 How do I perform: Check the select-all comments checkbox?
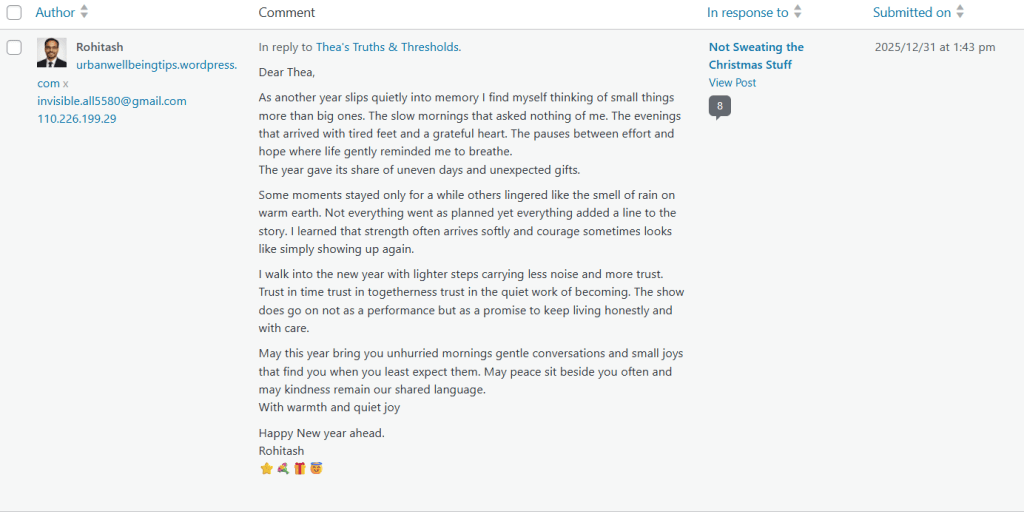[x=14, y=13]
